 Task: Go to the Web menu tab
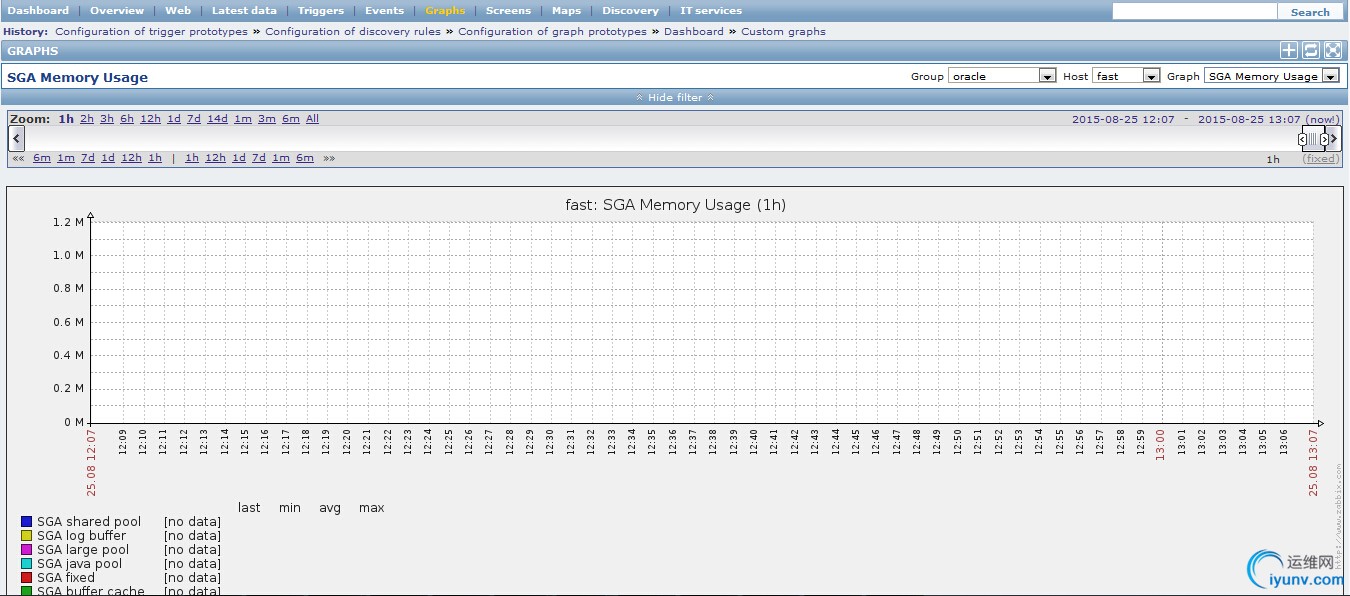point(178,10)
